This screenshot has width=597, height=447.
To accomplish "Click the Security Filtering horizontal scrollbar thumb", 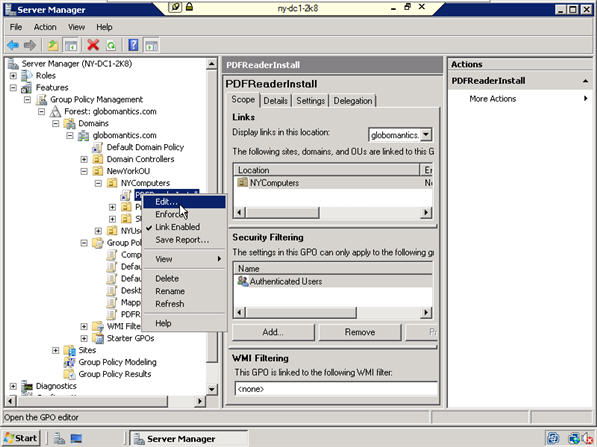I will (301, 313).
